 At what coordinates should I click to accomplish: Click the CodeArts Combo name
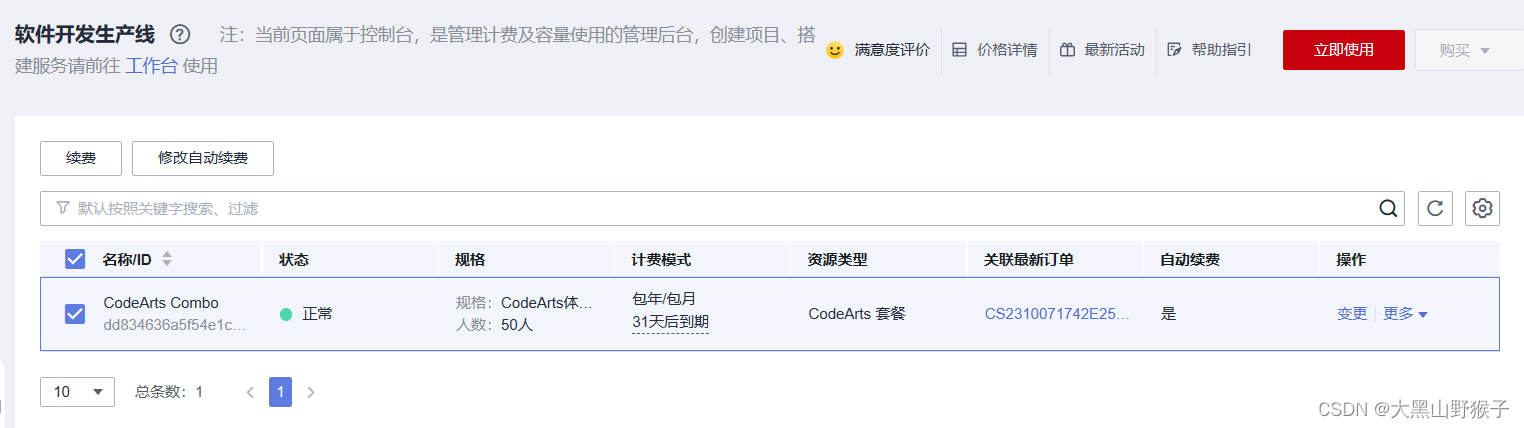161,303
